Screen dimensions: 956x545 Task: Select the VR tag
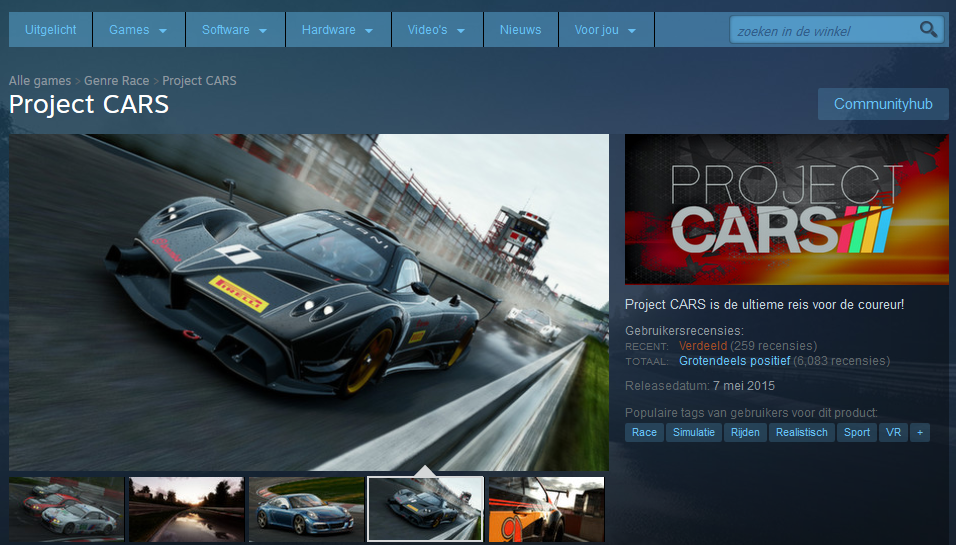[893, 432]
